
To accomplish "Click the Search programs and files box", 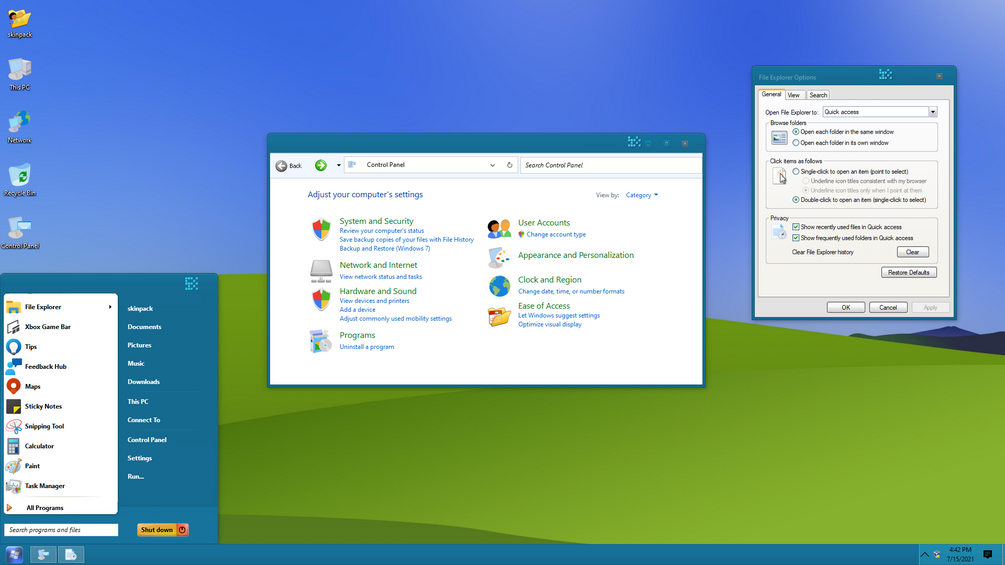I will pyautogui.click(x=61, y=530).
